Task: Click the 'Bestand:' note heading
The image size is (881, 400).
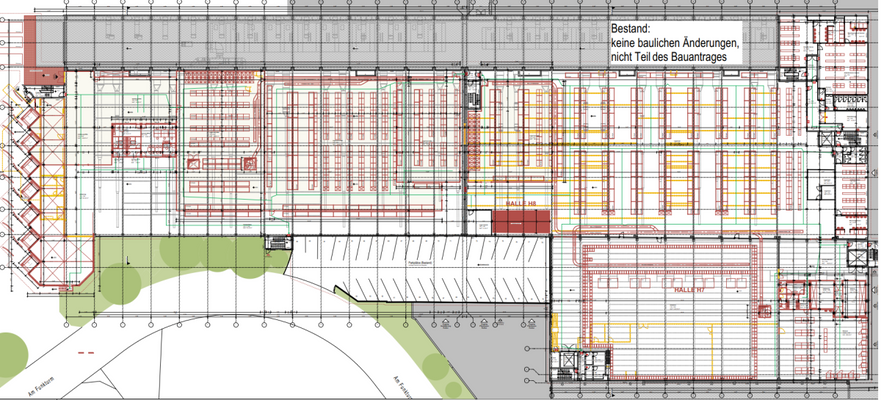Action: pos(631,28)
